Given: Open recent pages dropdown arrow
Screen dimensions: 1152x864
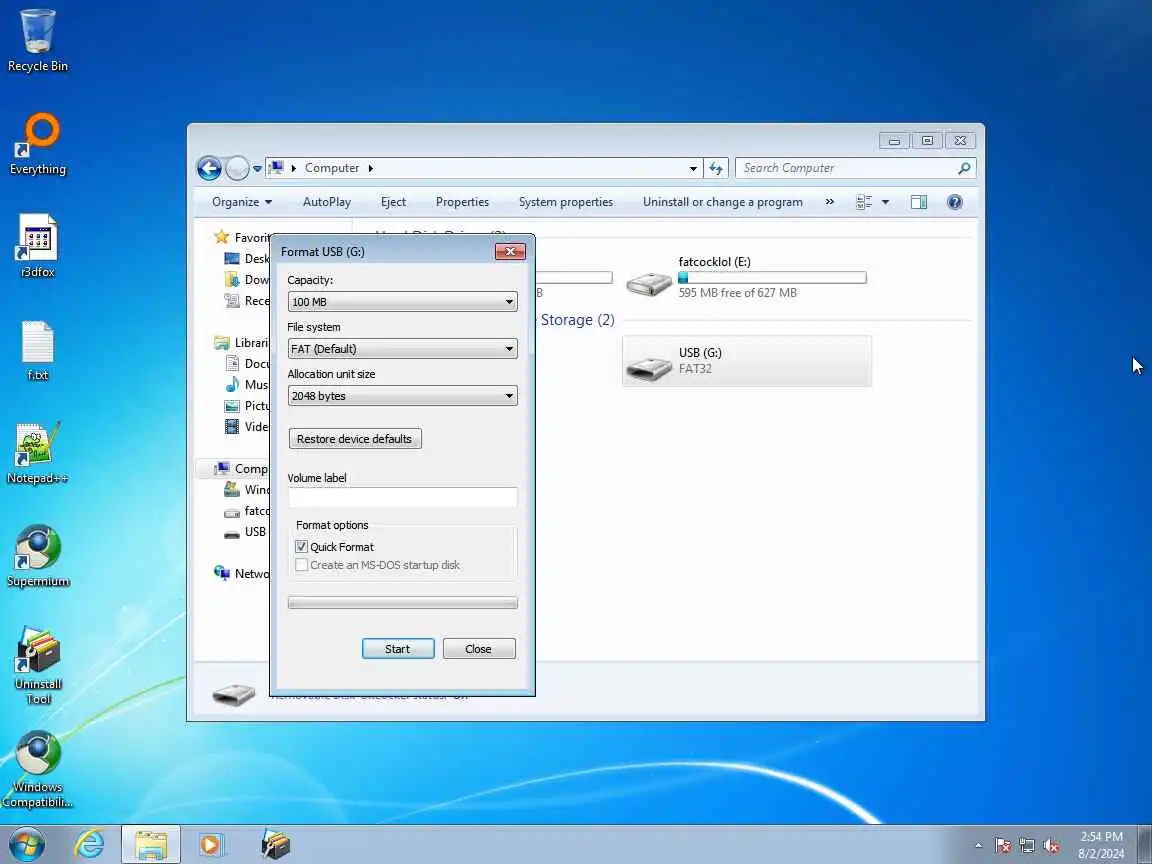Looking at the screenshot, I should (x=257, y=168).
